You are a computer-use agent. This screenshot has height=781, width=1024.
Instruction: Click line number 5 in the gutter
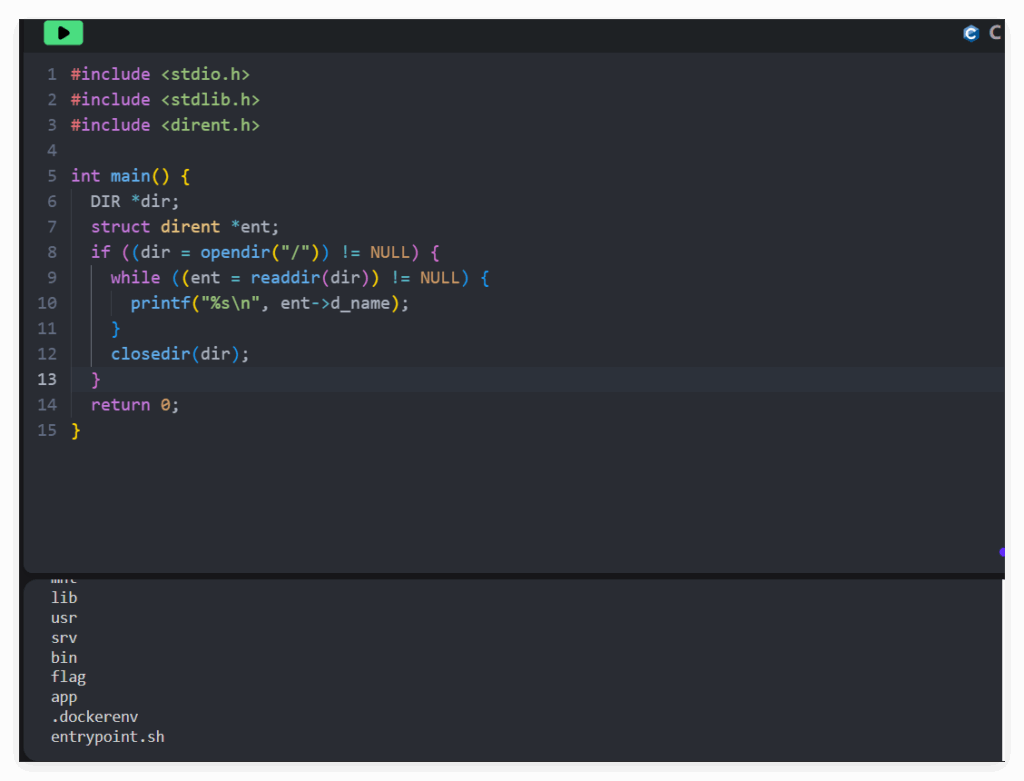[x=51, y=176]
